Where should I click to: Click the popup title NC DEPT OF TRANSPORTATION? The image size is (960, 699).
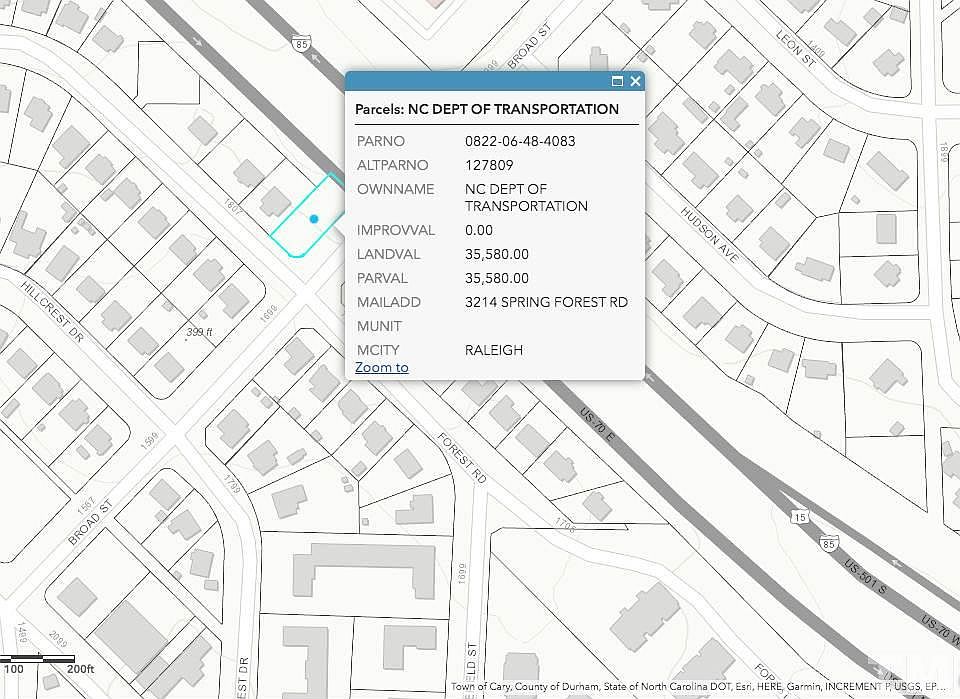[513, 109]
